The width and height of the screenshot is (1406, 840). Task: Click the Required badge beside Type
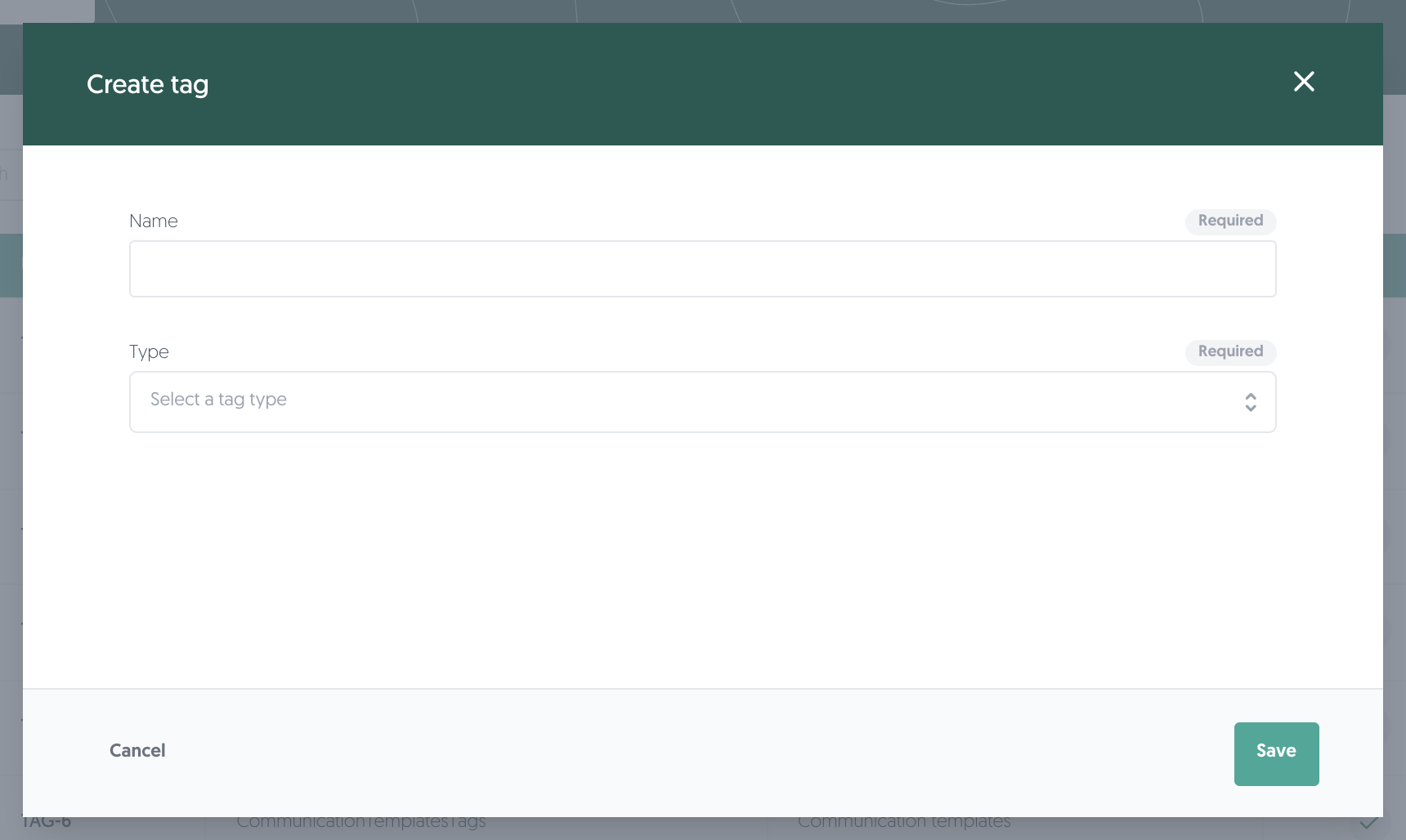[x=1230, y=351]
